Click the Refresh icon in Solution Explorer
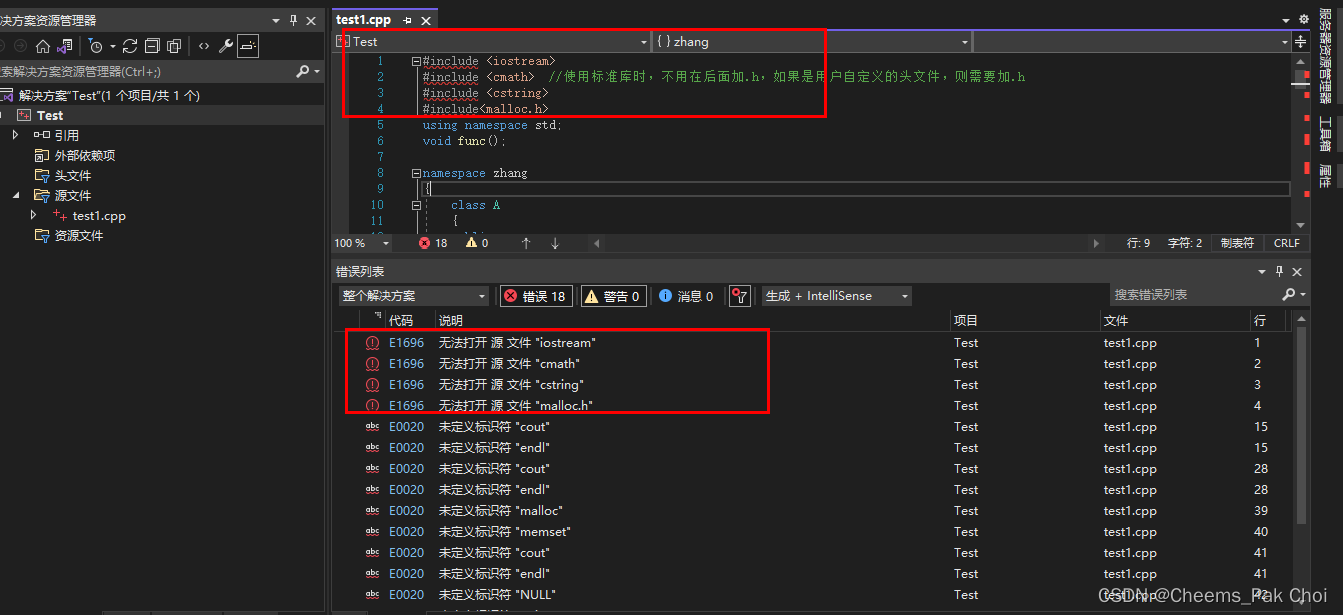1343x615 pixels. [130, 45]
